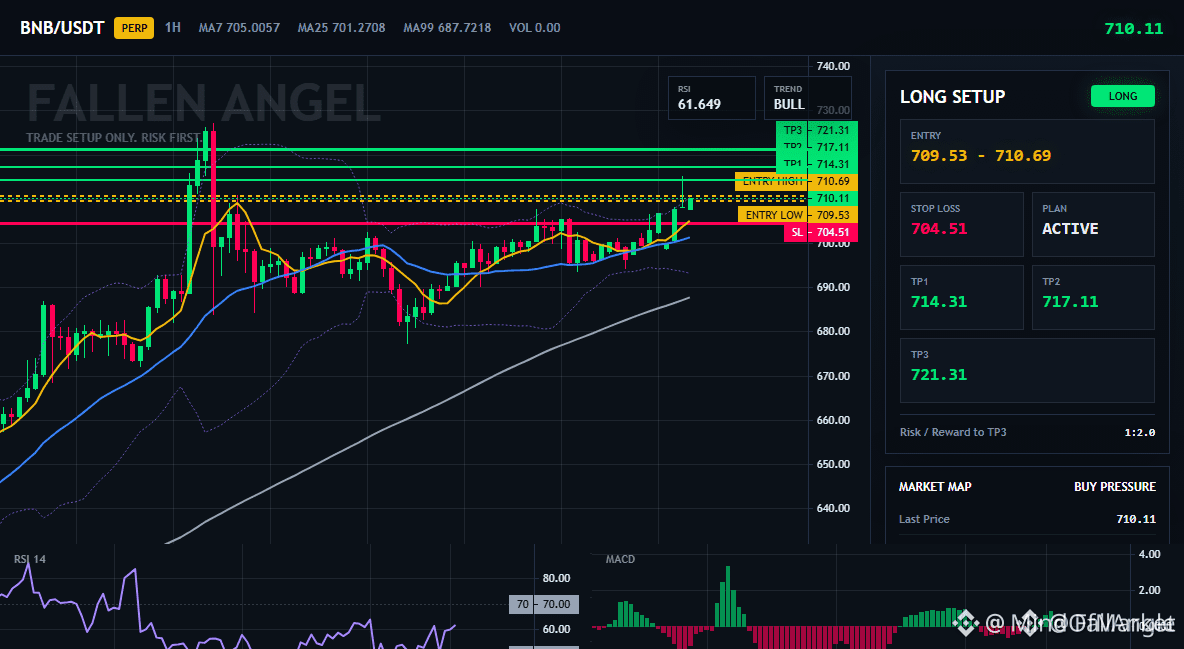The height and width of the screenshot is (649, 1184).
Task: Click the MA99 687.7218 indicator label
Action: pyautogui.click(x=447, y=28)
